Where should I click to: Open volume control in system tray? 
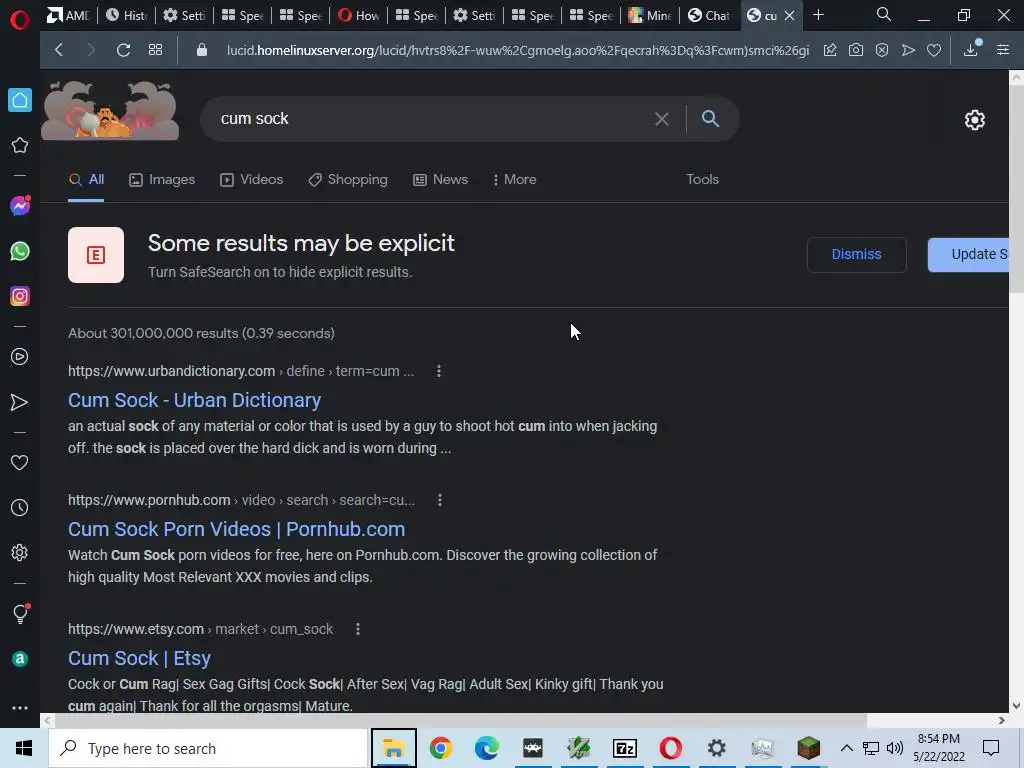tap(895, 748)
